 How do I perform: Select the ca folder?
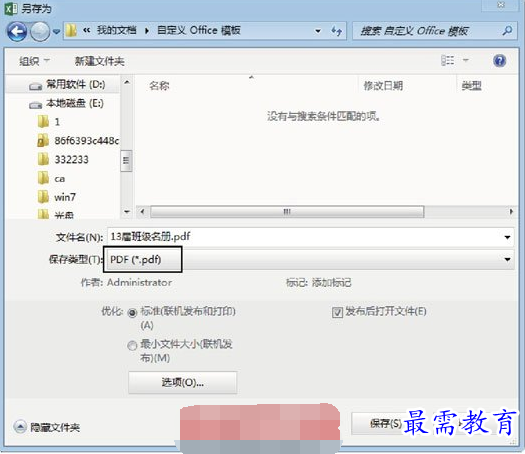[51, 178]
